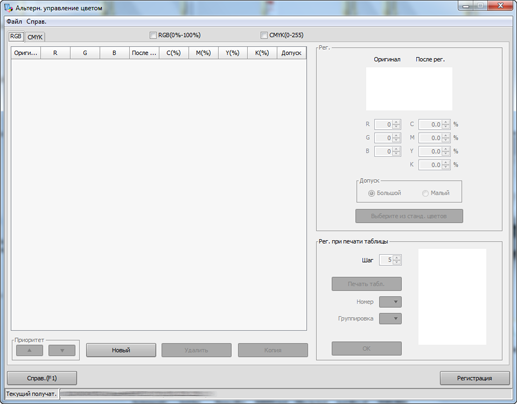This screenshot has height=404, width=517.
Task: Click into the C percent field
Action: [x=430, y=124]
